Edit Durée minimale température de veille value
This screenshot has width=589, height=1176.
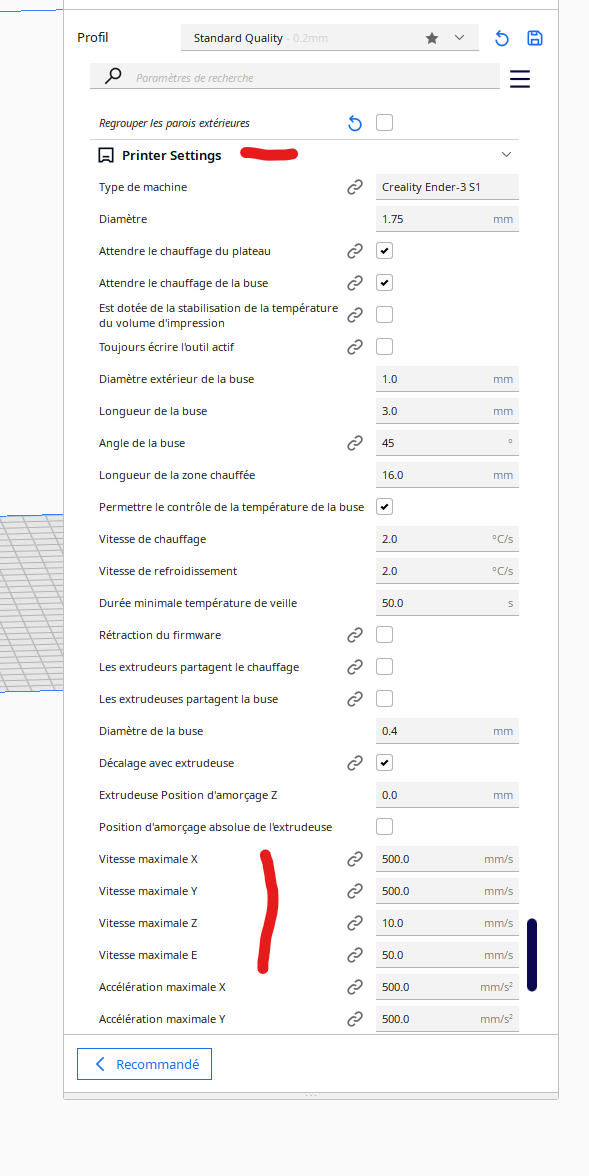pos(447,603)
